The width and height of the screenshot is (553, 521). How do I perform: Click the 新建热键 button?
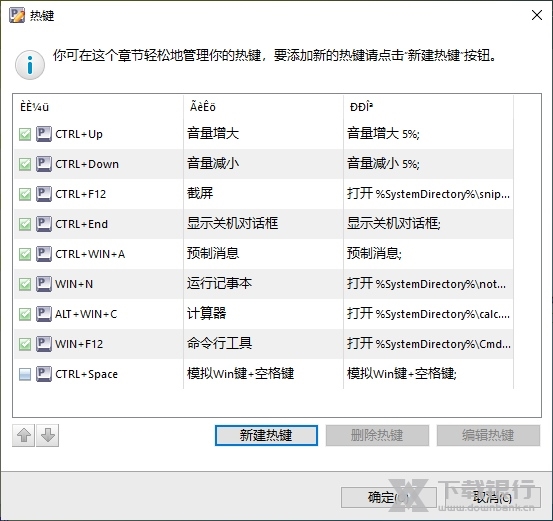point(266,435)
